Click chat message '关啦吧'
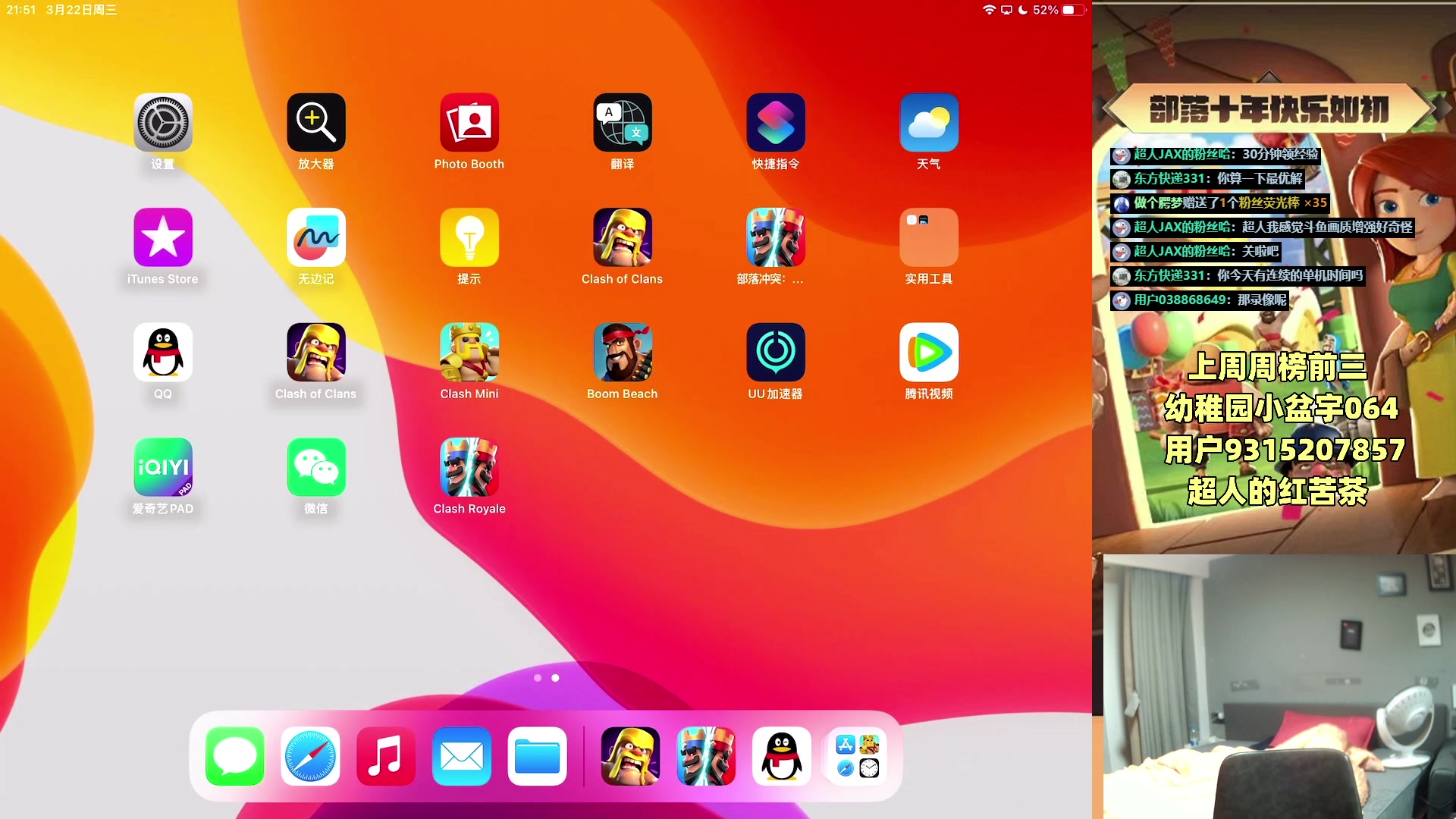This screenshot has height=819, width=1456. [x=1260, y=251]
